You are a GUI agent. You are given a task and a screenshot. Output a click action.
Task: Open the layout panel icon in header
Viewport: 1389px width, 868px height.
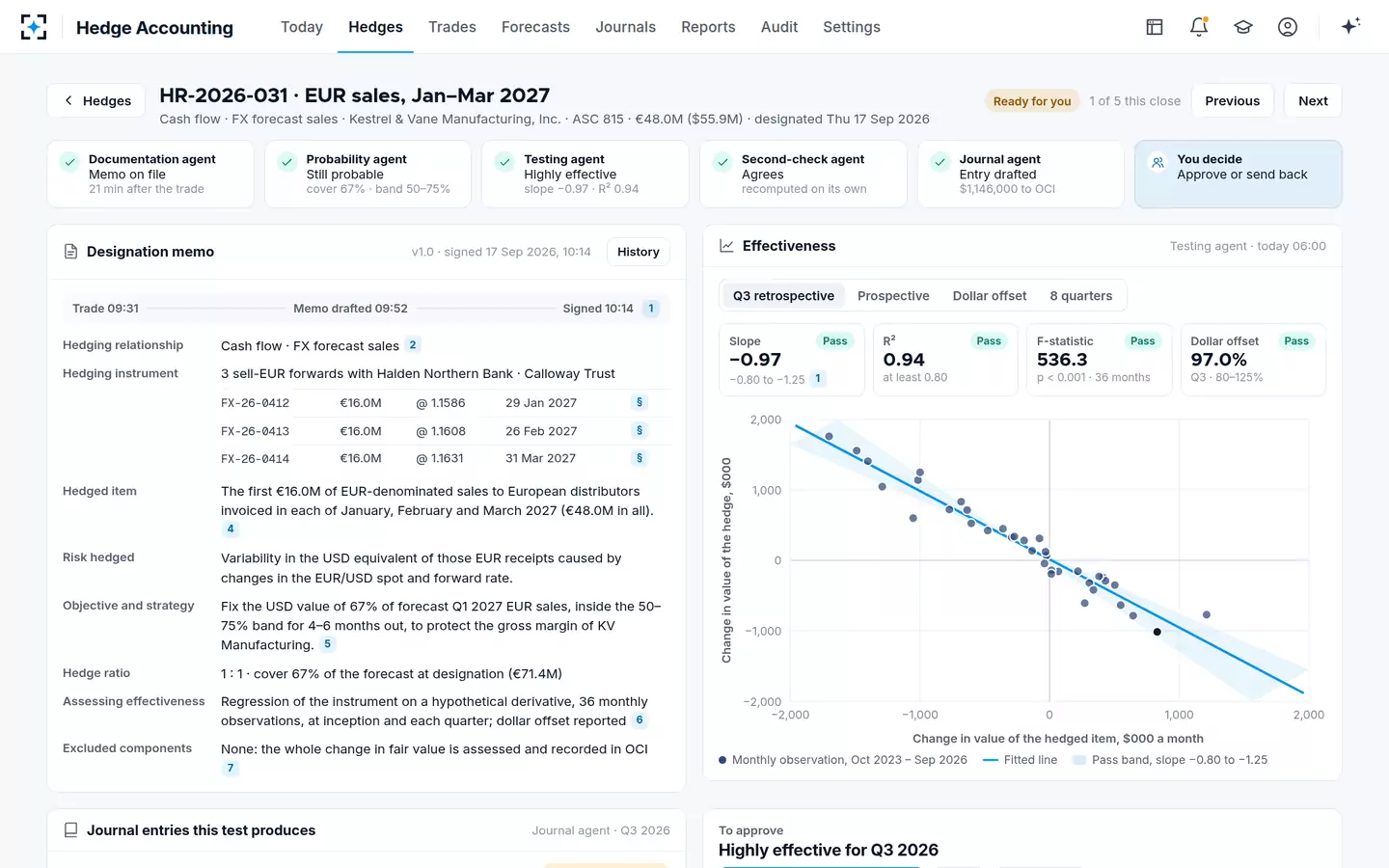click(x=1155, y=27)
